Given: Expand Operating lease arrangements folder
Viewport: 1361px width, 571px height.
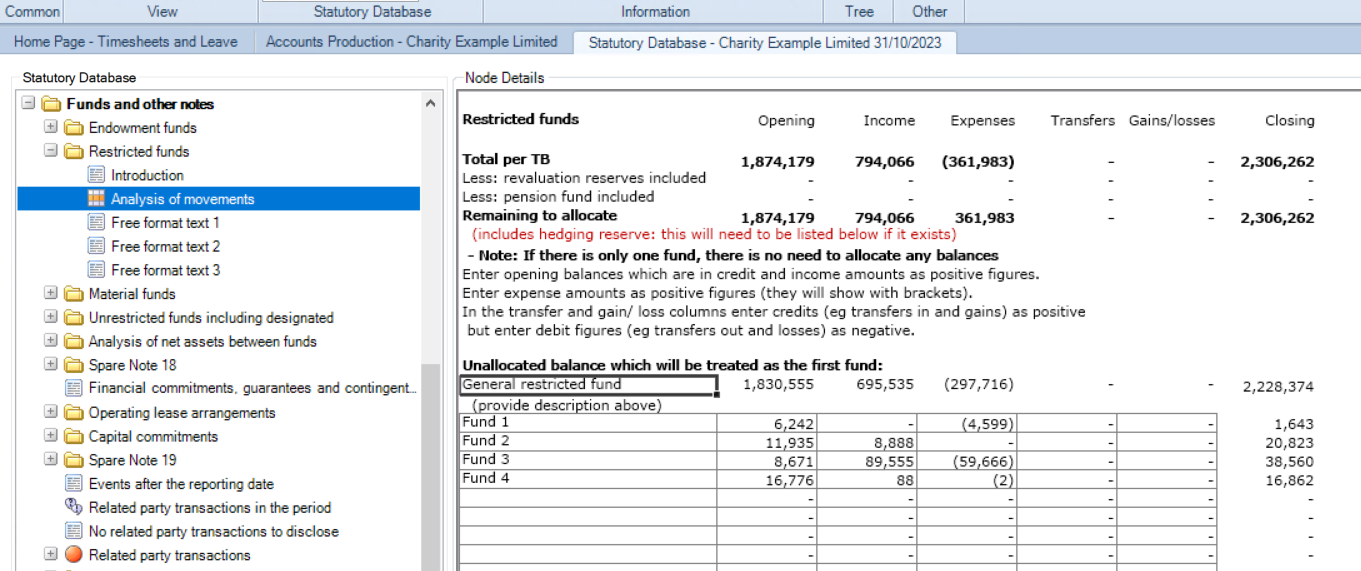Looking at the screenshot, I should click(50, 413).
